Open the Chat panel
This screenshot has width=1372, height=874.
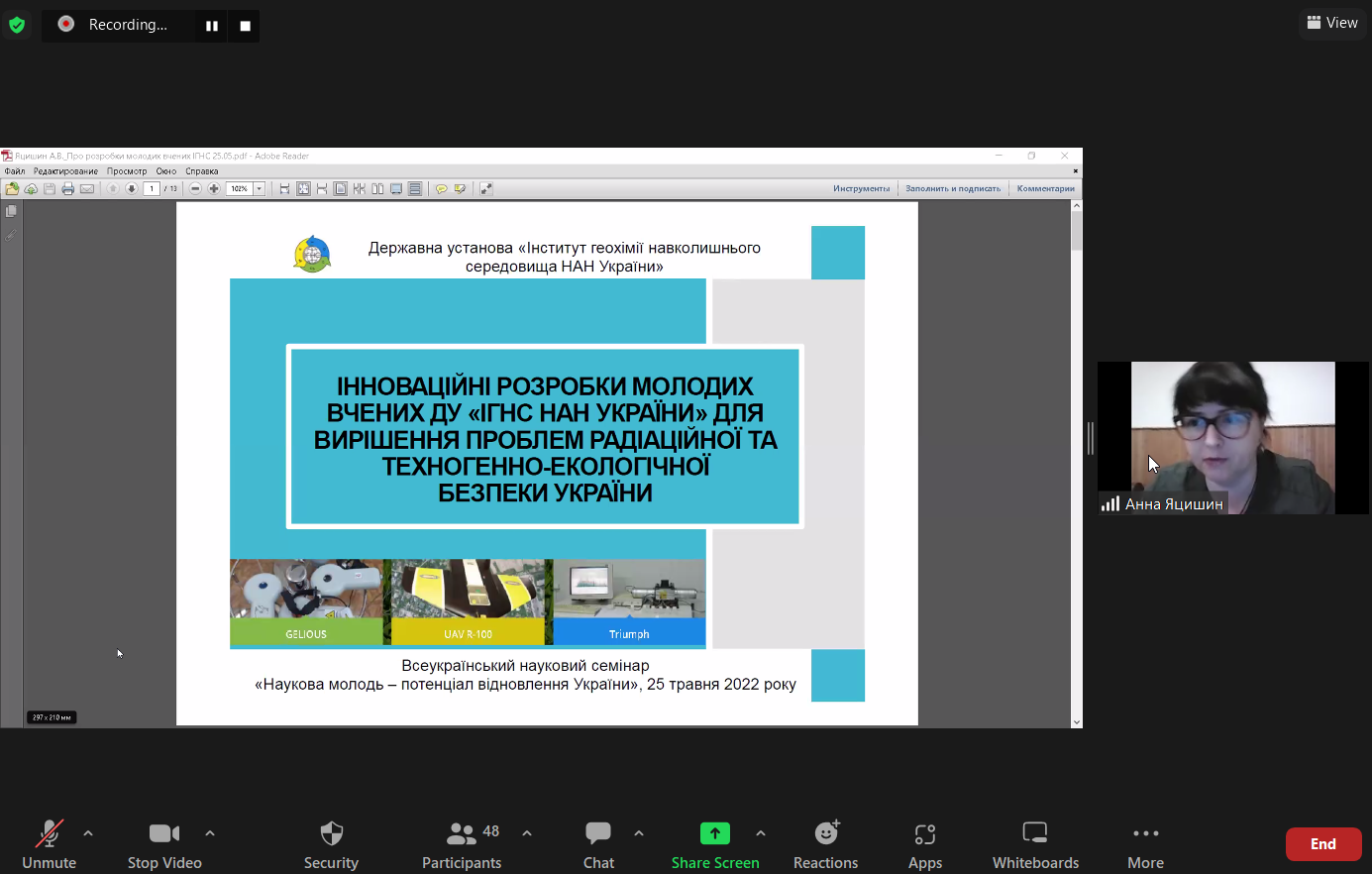(598, 844)
